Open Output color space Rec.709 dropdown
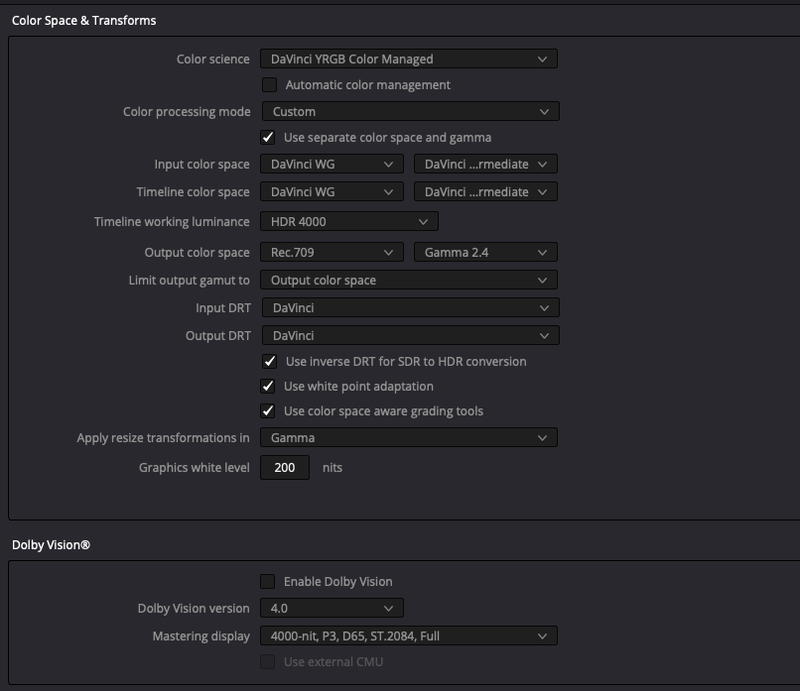The height and width of the screenshot is (691, 800). click(x=332, y=252)
